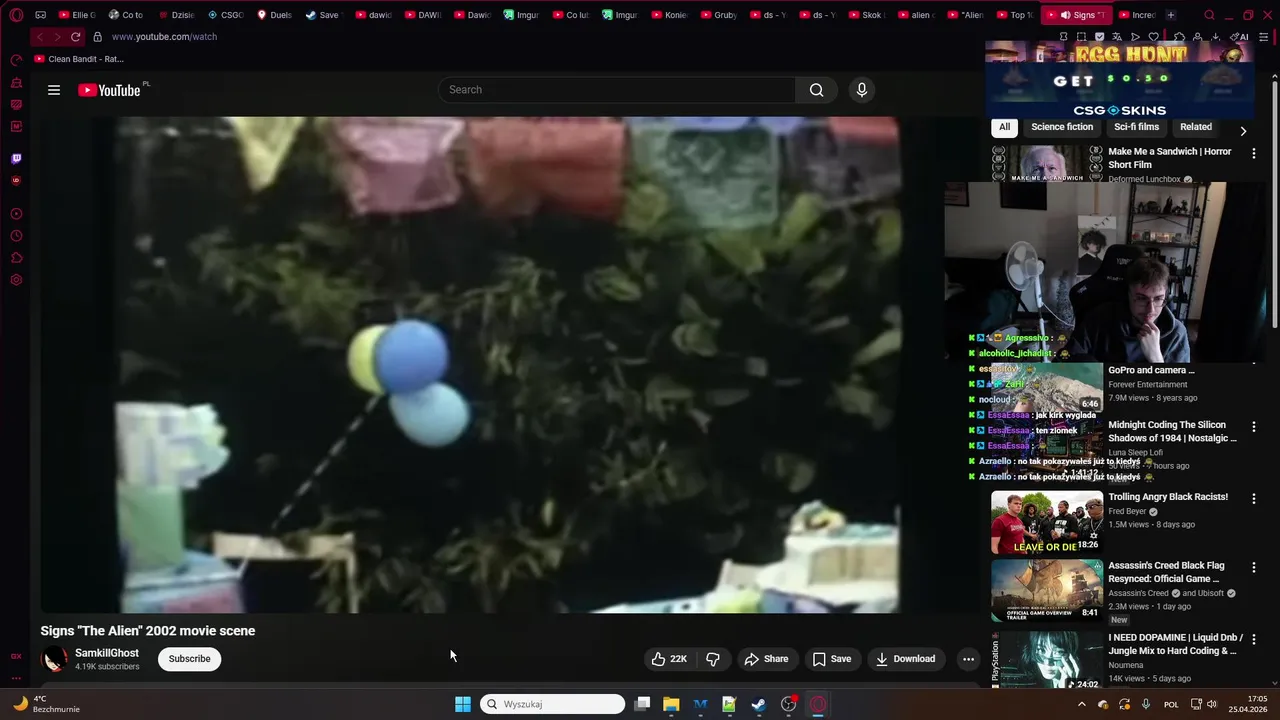Click the site info padlock icon
Image resolution: width=1280 pixels, height=720 pixels.
coord(97,36)
